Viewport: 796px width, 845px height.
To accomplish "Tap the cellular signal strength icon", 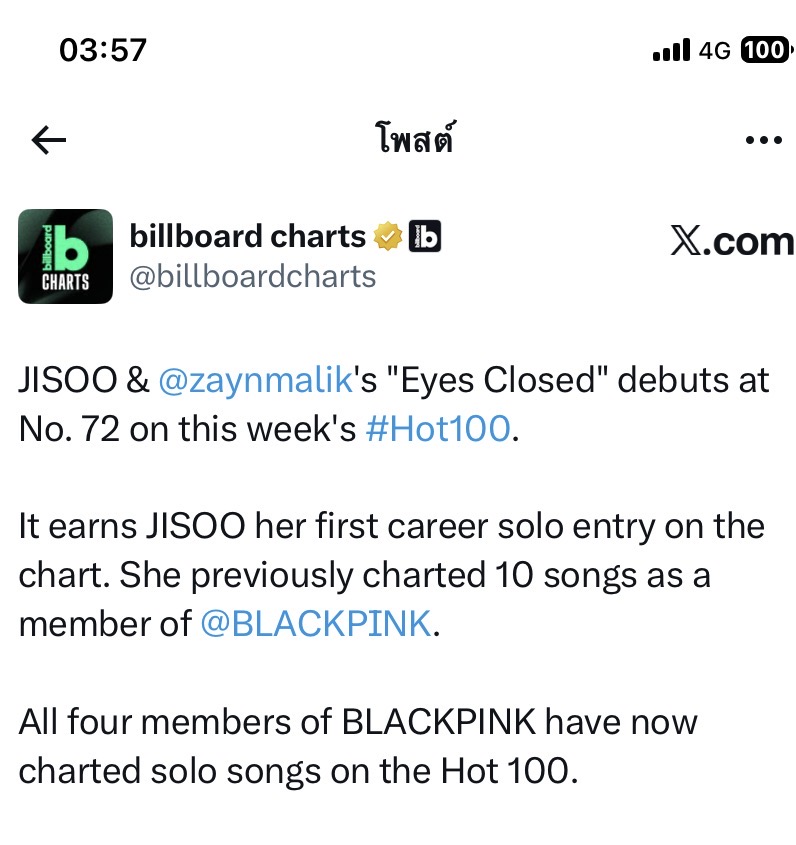I will [671, 50].
